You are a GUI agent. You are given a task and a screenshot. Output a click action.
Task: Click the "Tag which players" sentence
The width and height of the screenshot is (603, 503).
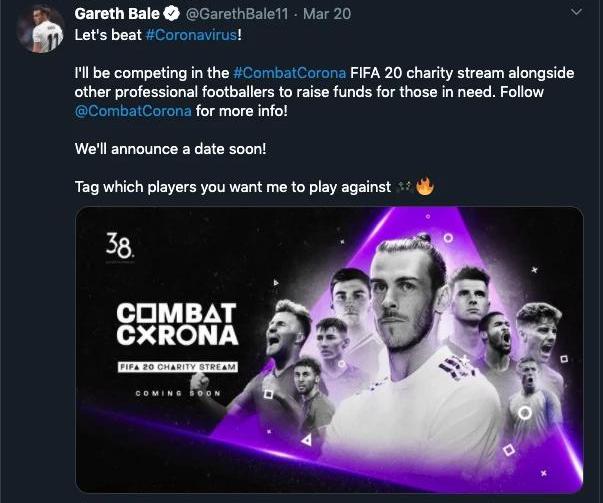[240, 187]
